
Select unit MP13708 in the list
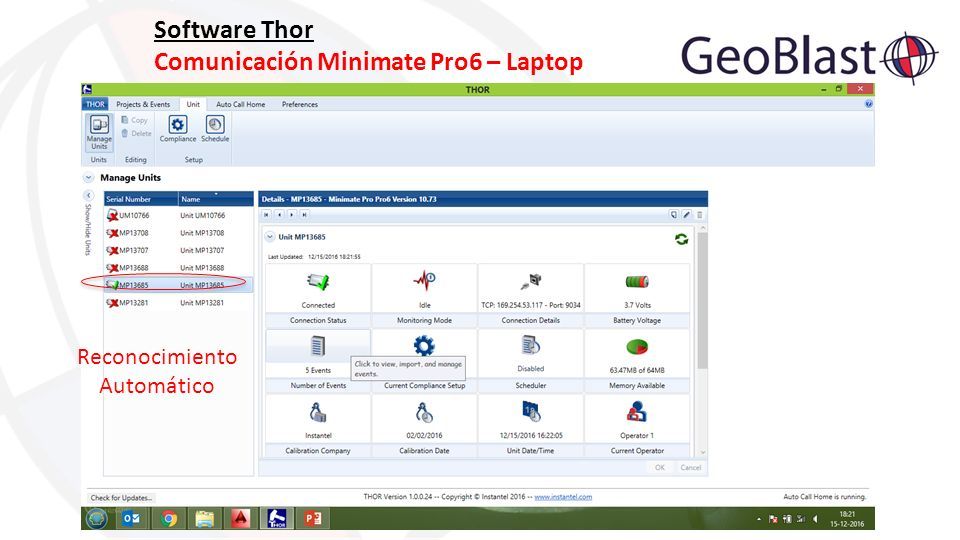coord(178,233)
